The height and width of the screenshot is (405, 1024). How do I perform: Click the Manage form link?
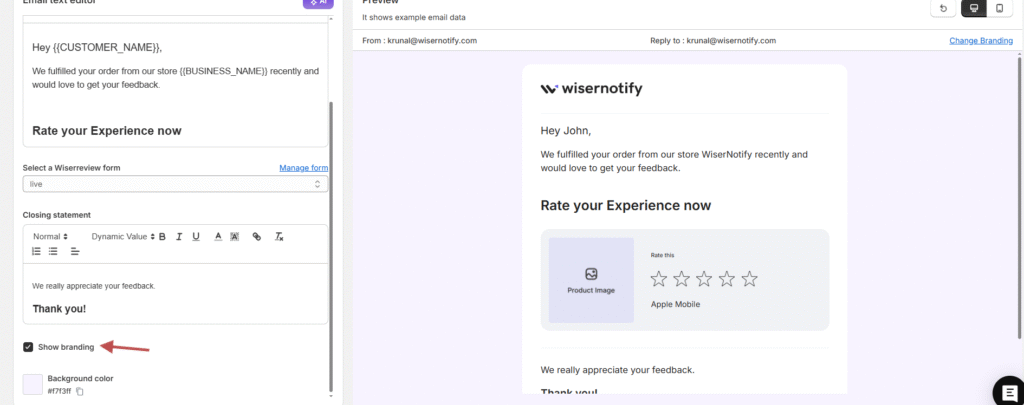(x=303, y=168)
